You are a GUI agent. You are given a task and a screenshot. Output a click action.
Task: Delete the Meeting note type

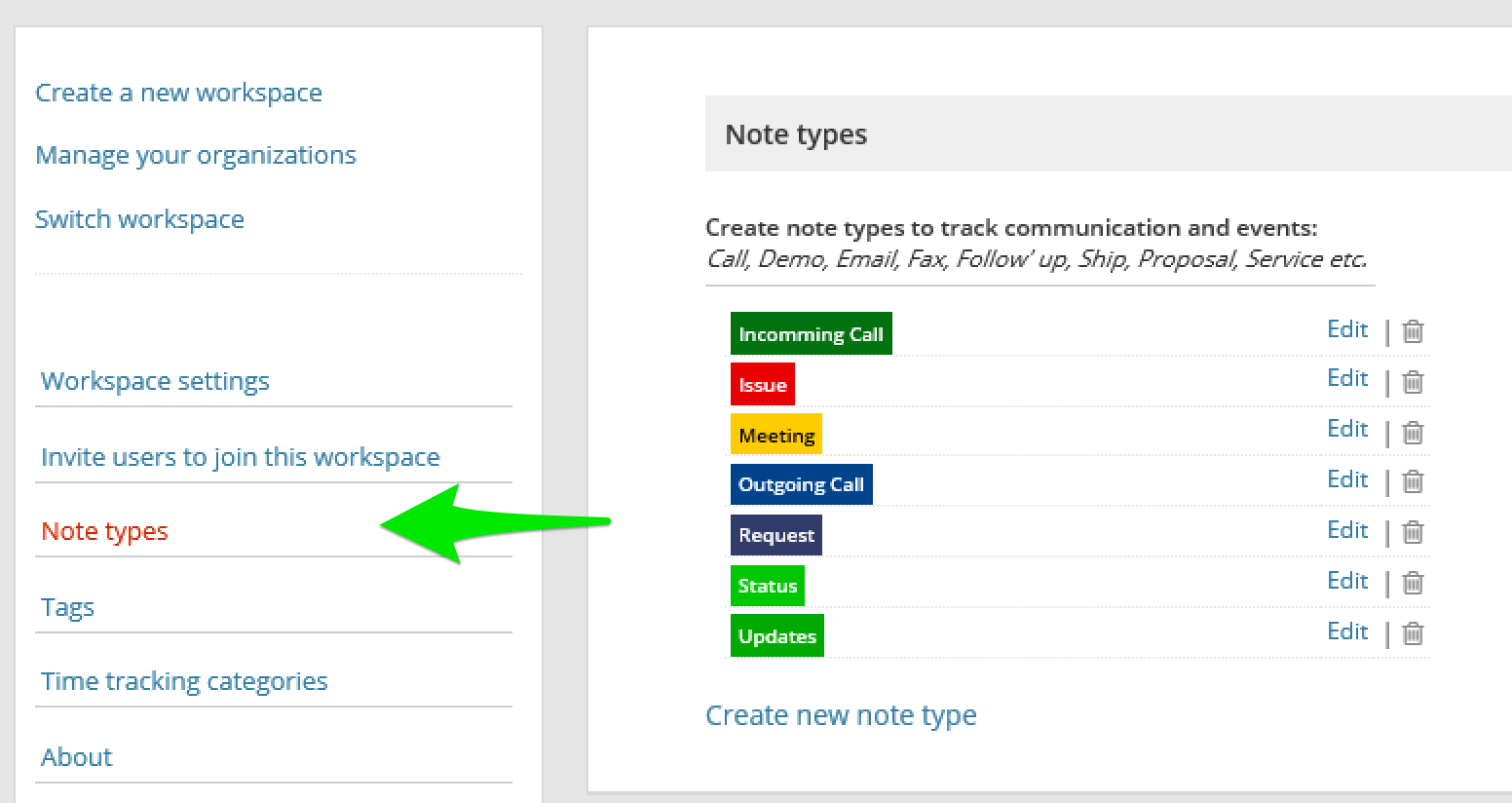point(1413,432)
